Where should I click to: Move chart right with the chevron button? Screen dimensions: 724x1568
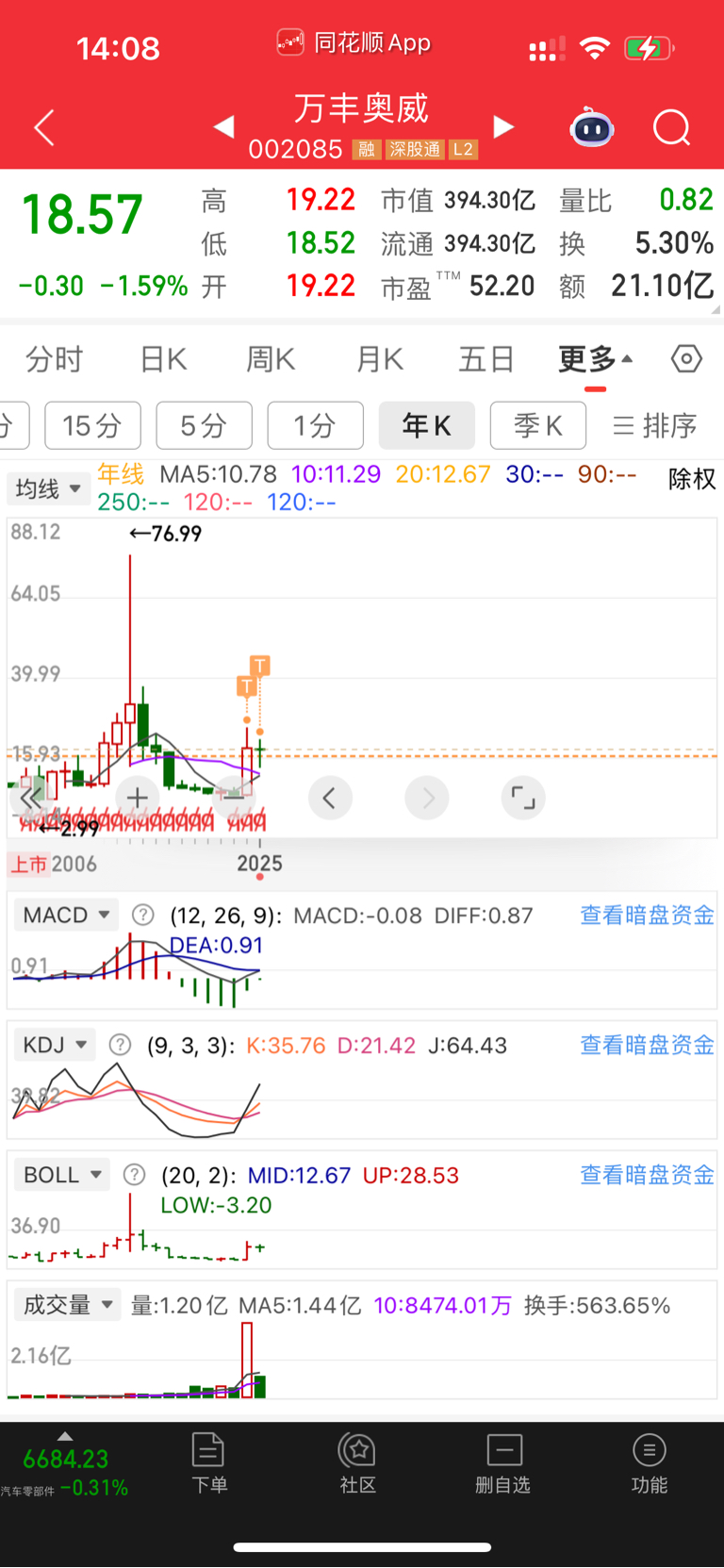click(427, 798)
